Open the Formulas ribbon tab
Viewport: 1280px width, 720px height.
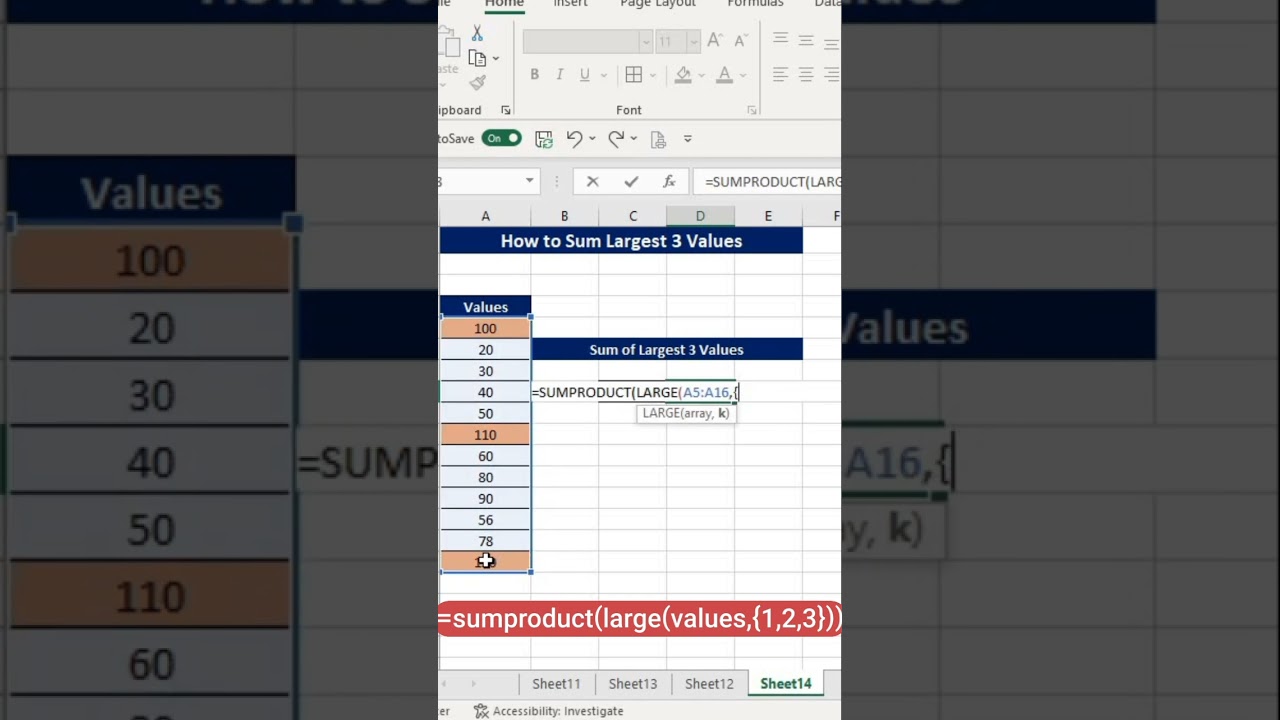pyautogui.click(x=755, y=4)
